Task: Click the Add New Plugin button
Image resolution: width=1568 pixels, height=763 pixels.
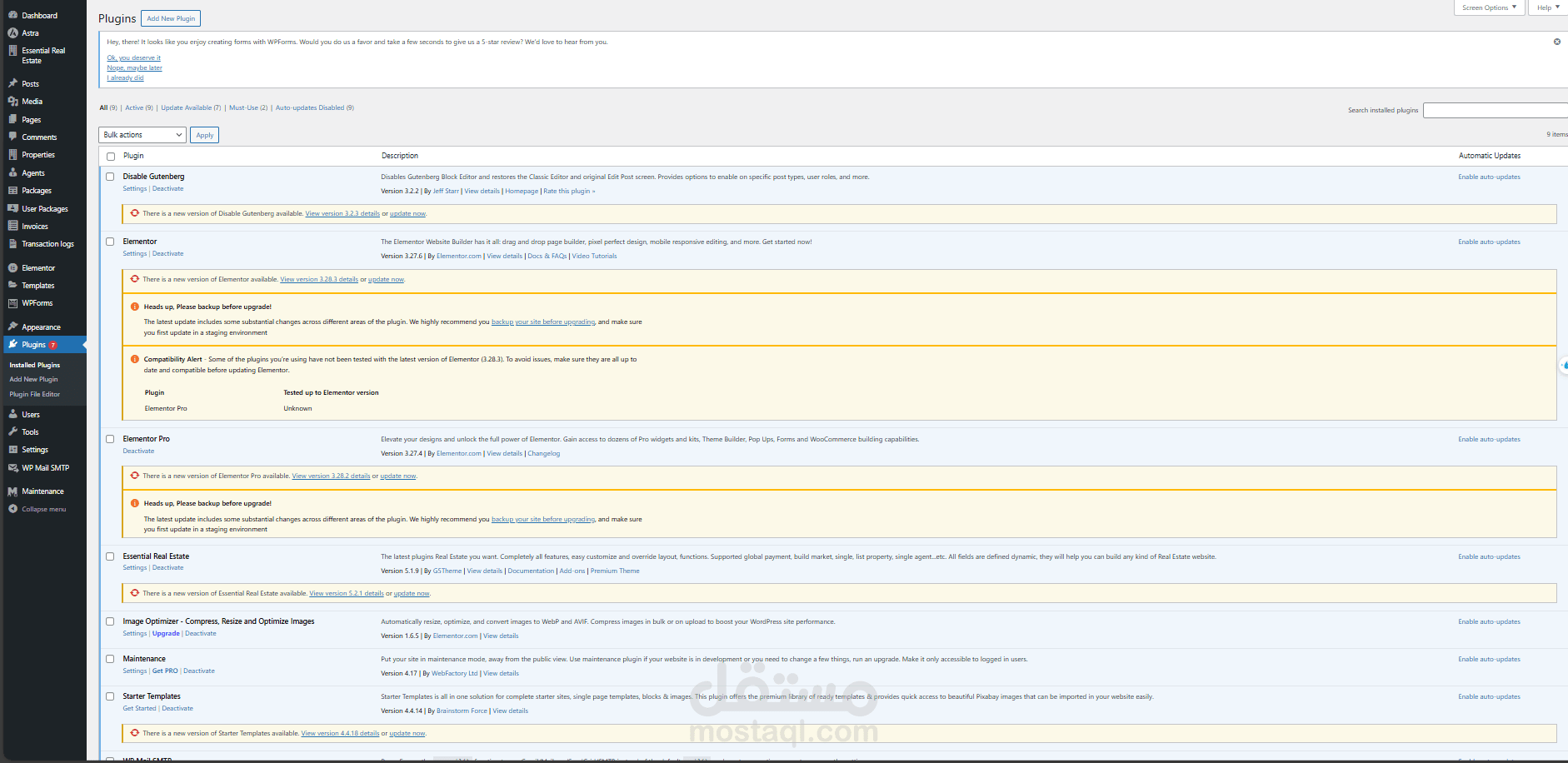Action: [x=171, y=18]
